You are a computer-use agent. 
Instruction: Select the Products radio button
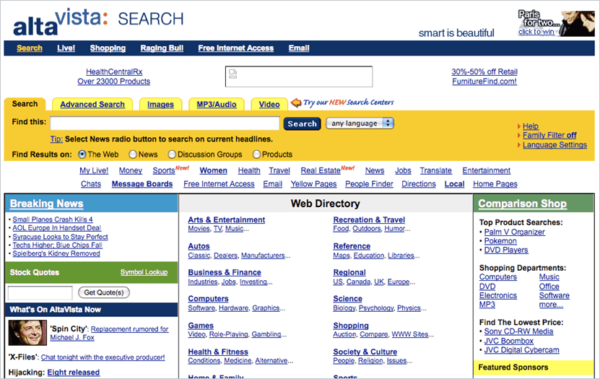256,154
